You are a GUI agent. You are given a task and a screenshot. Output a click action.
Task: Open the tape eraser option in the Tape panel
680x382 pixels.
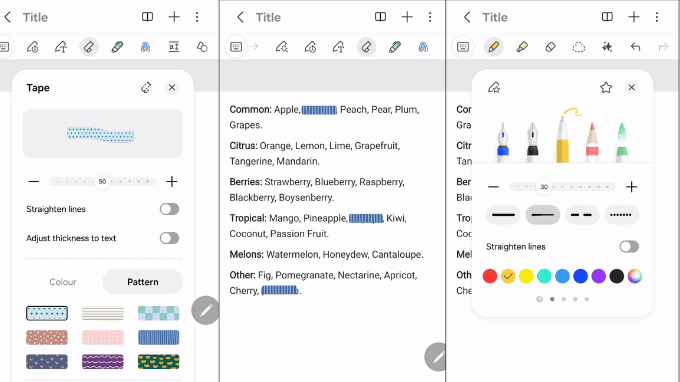click(x=146, y=88)
